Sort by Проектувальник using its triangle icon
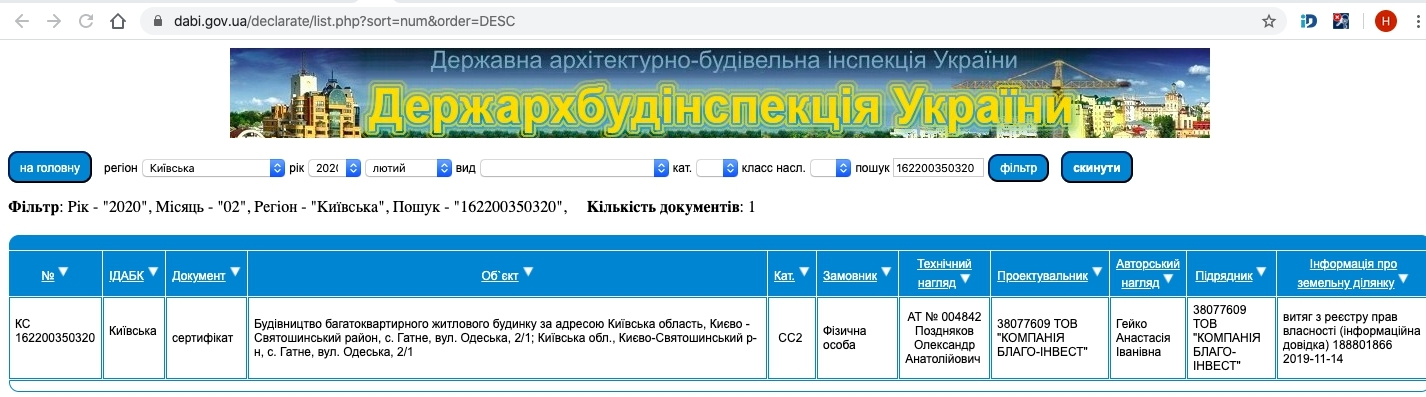The image size is (1426, 397). 1097,272
